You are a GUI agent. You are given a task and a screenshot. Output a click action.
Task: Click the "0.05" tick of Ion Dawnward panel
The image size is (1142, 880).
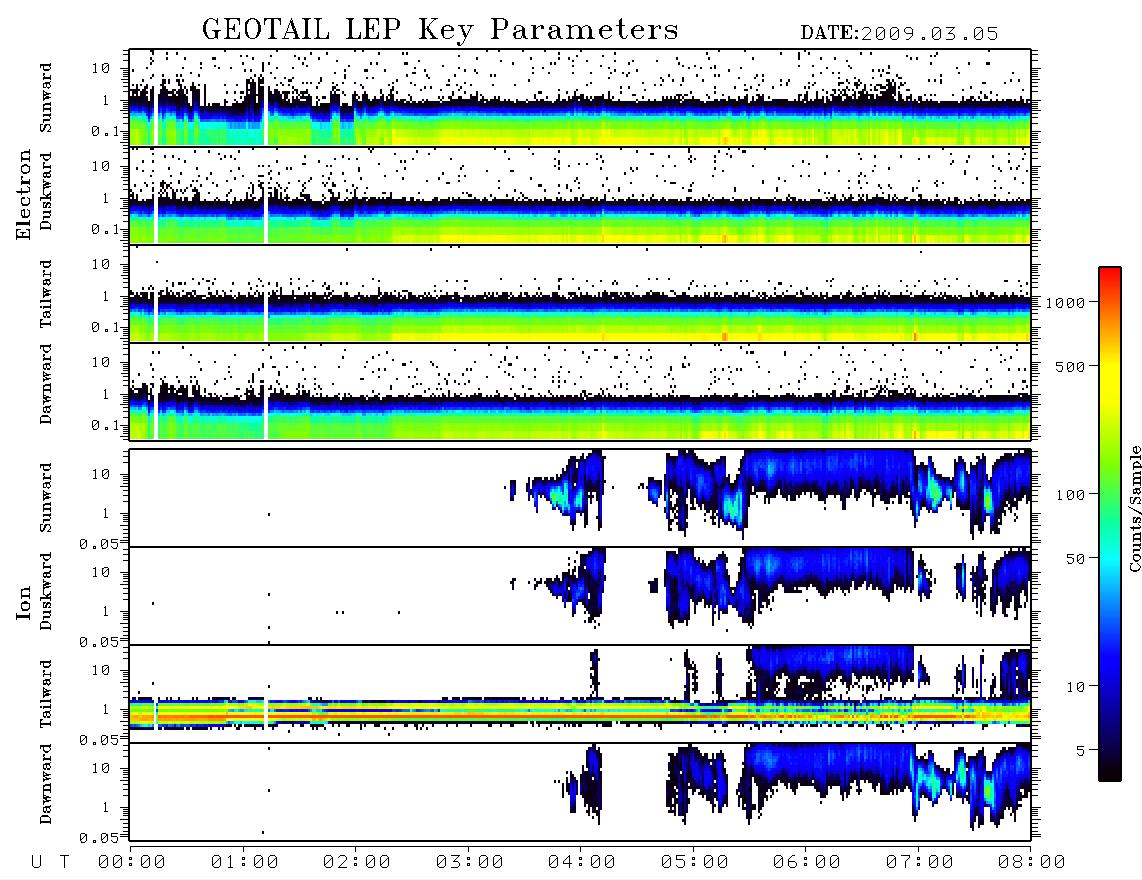[x=98, y=838]
